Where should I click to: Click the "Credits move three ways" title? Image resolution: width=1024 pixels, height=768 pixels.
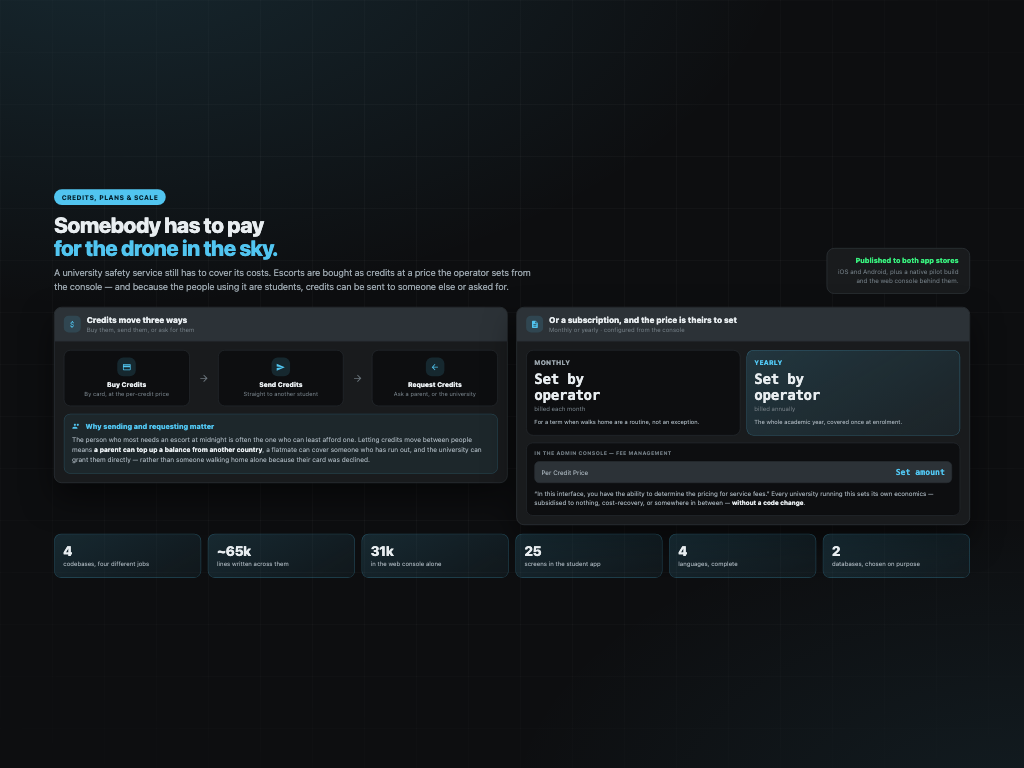136,320
